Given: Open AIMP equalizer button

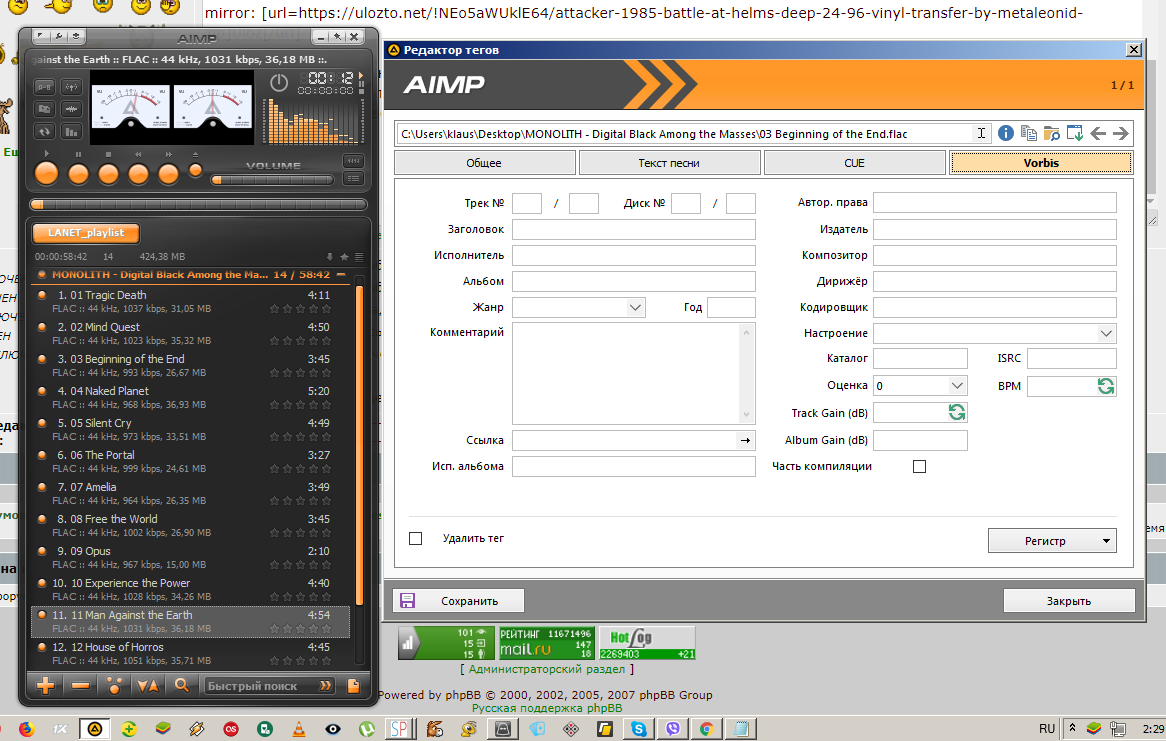Looking at the screenshot, I should pyautogui.click(x=353, y=161).
